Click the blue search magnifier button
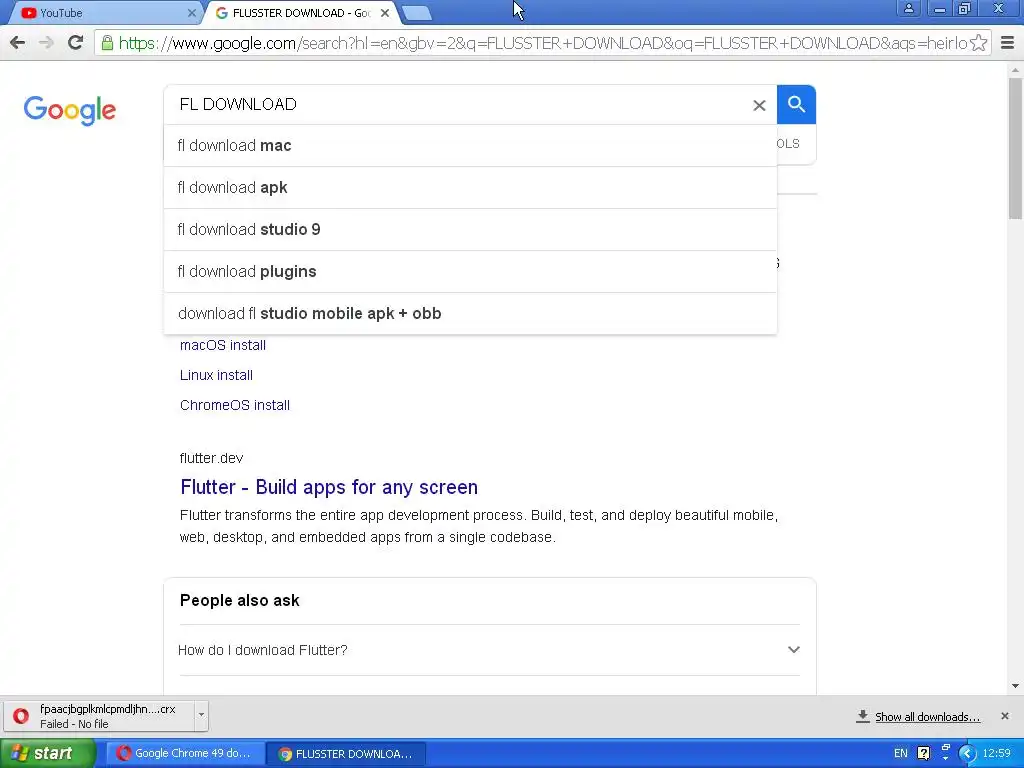 click(796, 104)
